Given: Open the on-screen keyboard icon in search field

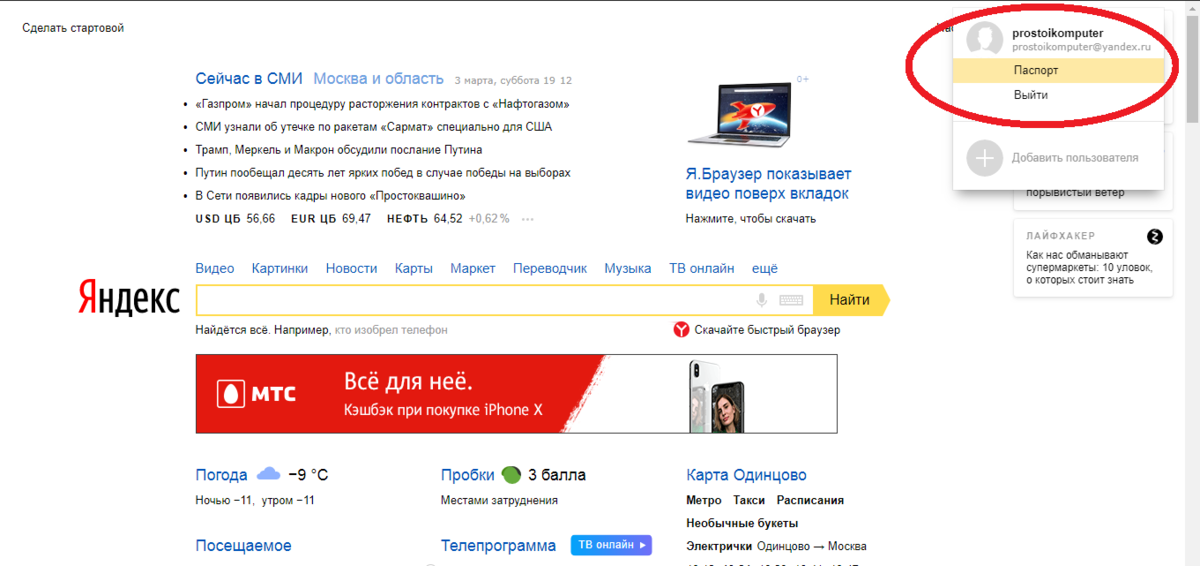Looking at the screenshot, I should click(791, 300).
